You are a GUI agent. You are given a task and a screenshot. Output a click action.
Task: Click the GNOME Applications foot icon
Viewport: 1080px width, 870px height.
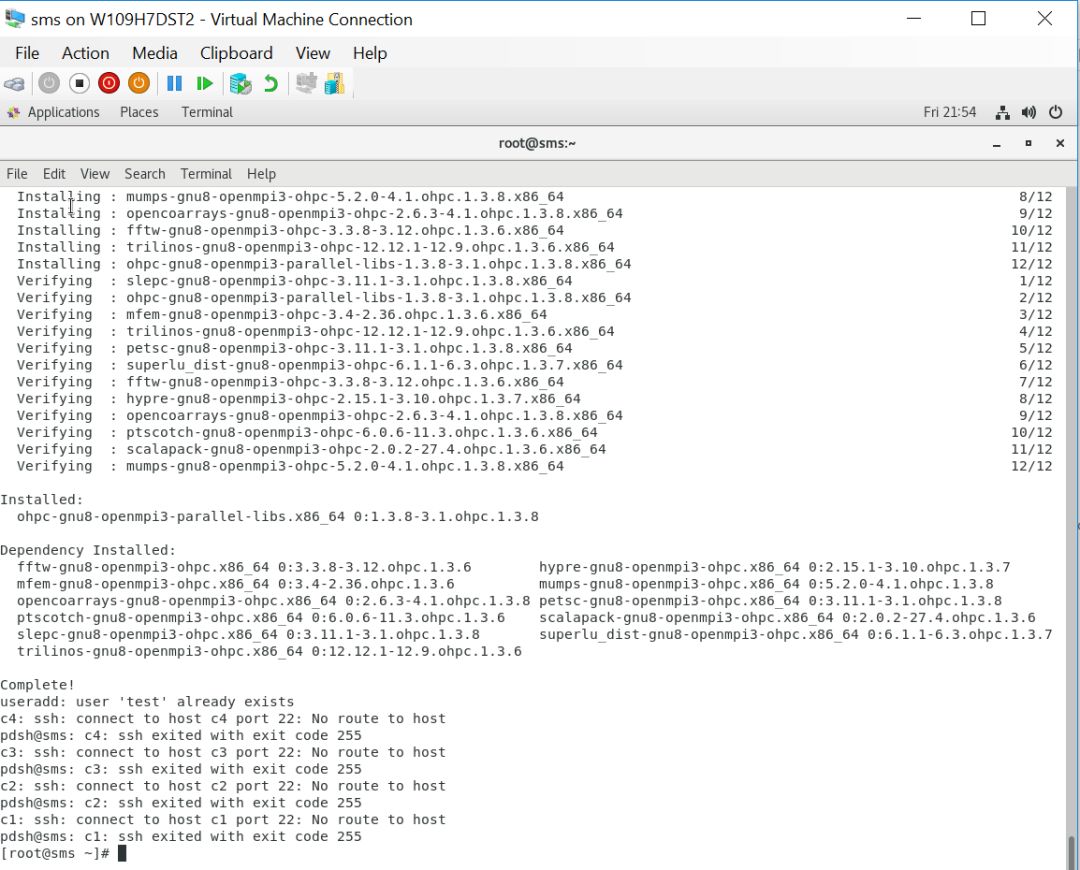(x=13, y=112)
